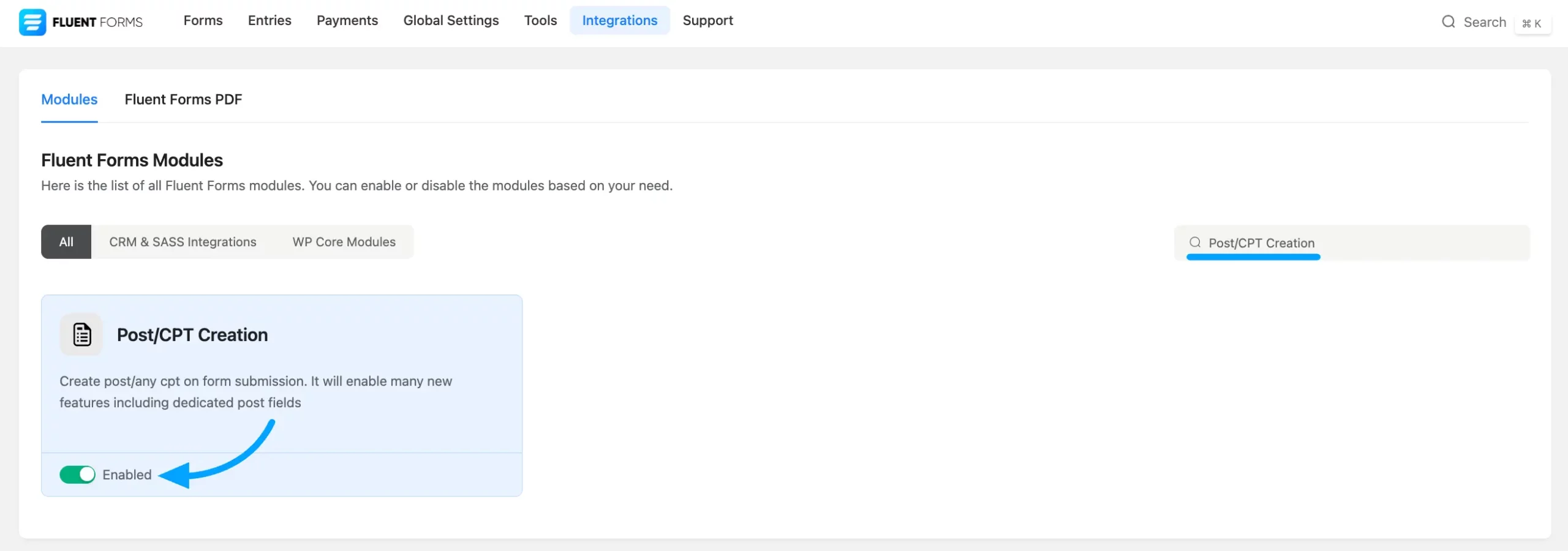
Task: Filter by CRM & SASS Integrations
Action: [x=183, y=242]
